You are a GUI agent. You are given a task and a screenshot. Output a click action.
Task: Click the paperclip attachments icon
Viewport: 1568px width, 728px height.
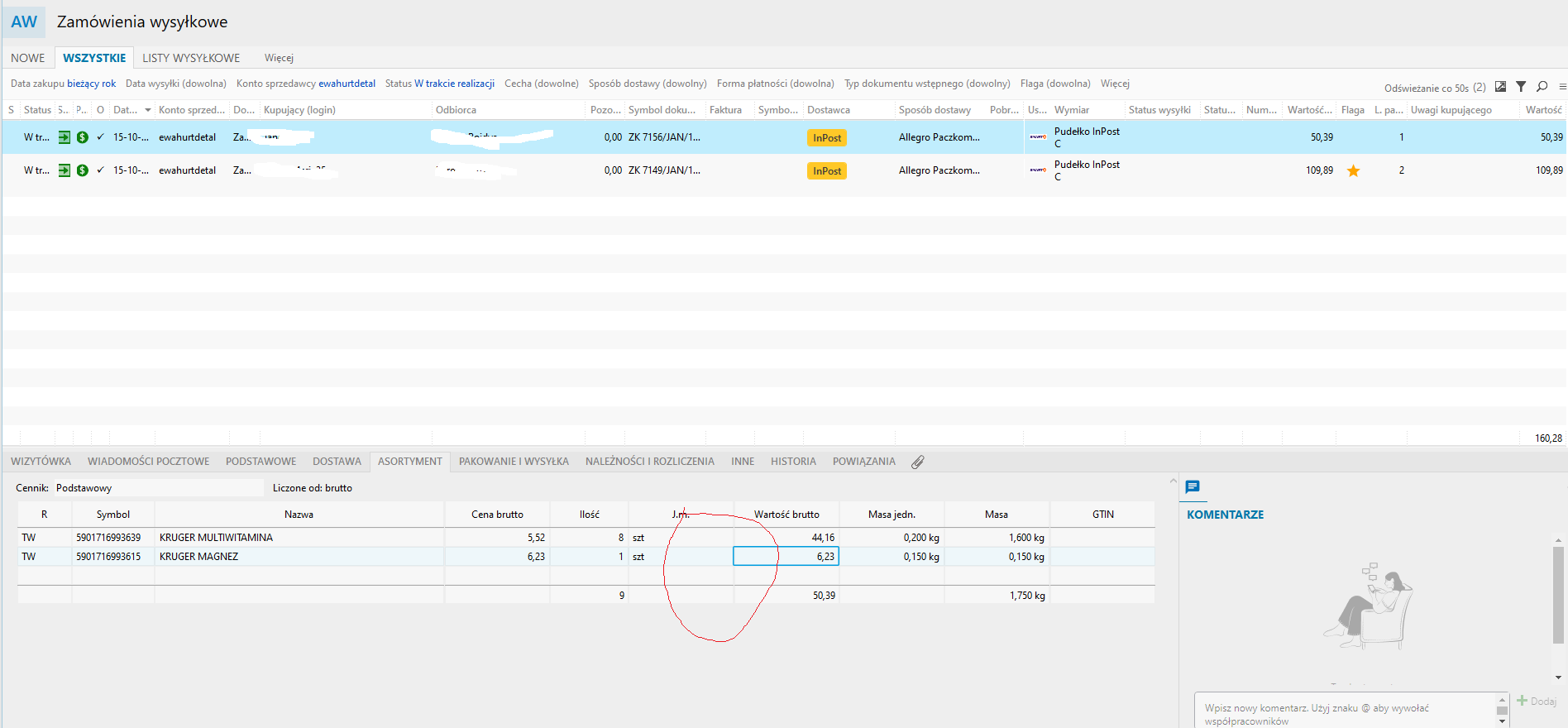pyautogui.click(x=917, y=462)
